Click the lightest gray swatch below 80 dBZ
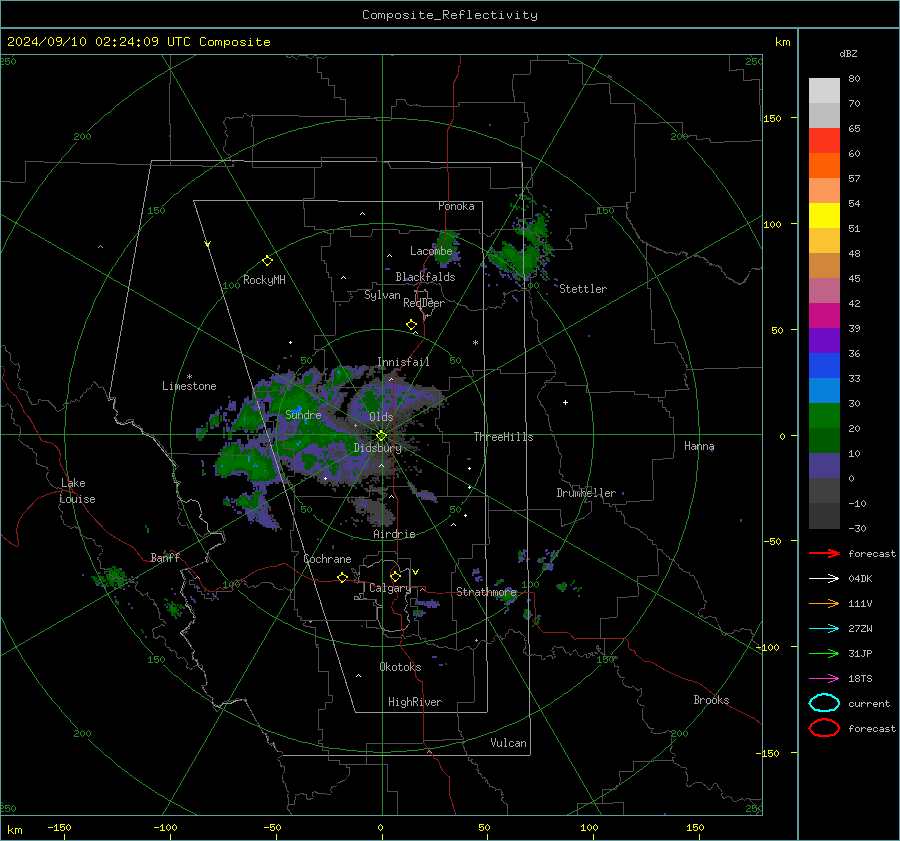 pyautogui.click(x=824, y=91)
